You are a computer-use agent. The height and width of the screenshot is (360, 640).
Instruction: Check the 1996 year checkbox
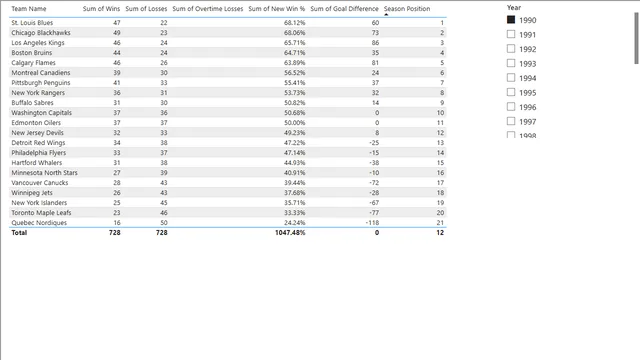[x=511, y=107]
